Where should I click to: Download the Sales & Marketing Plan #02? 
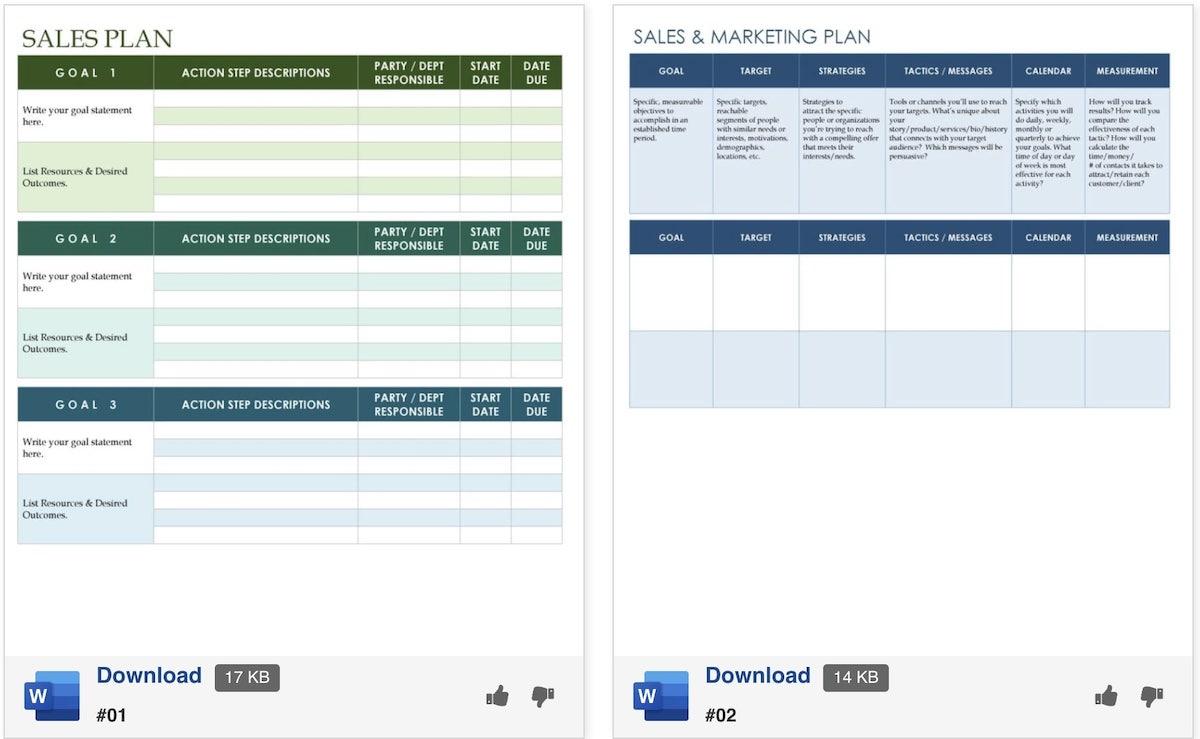point(757,676)
